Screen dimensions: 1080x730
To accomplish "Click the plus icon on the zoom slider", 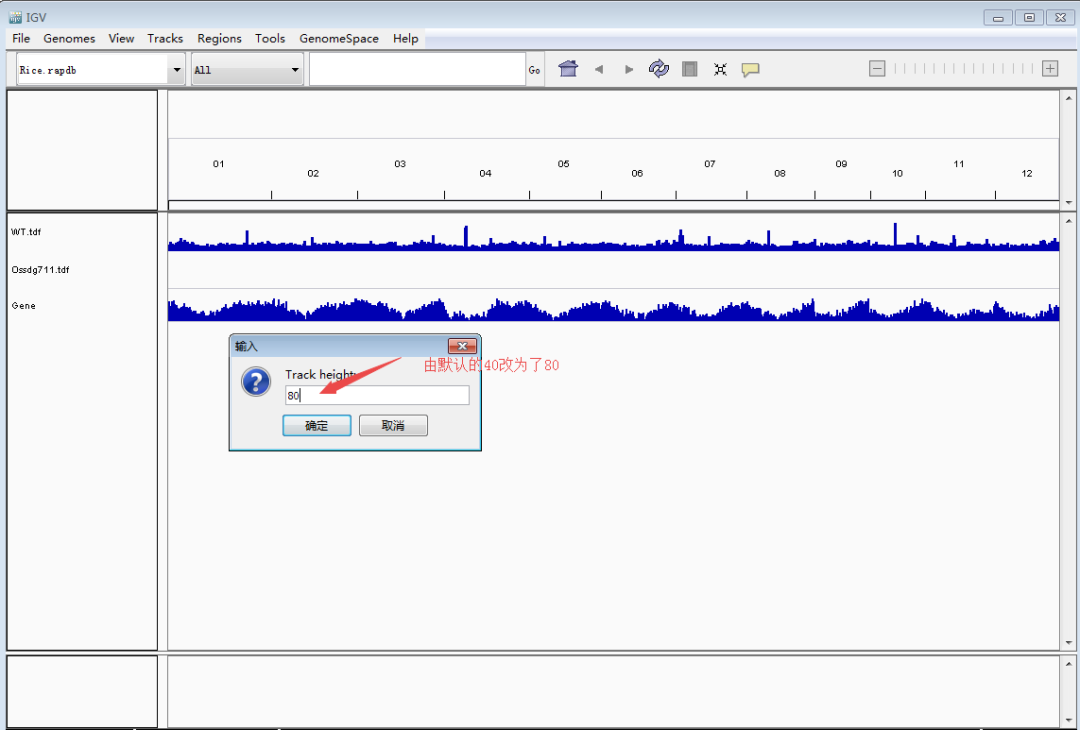I will tap(1047, 68).
